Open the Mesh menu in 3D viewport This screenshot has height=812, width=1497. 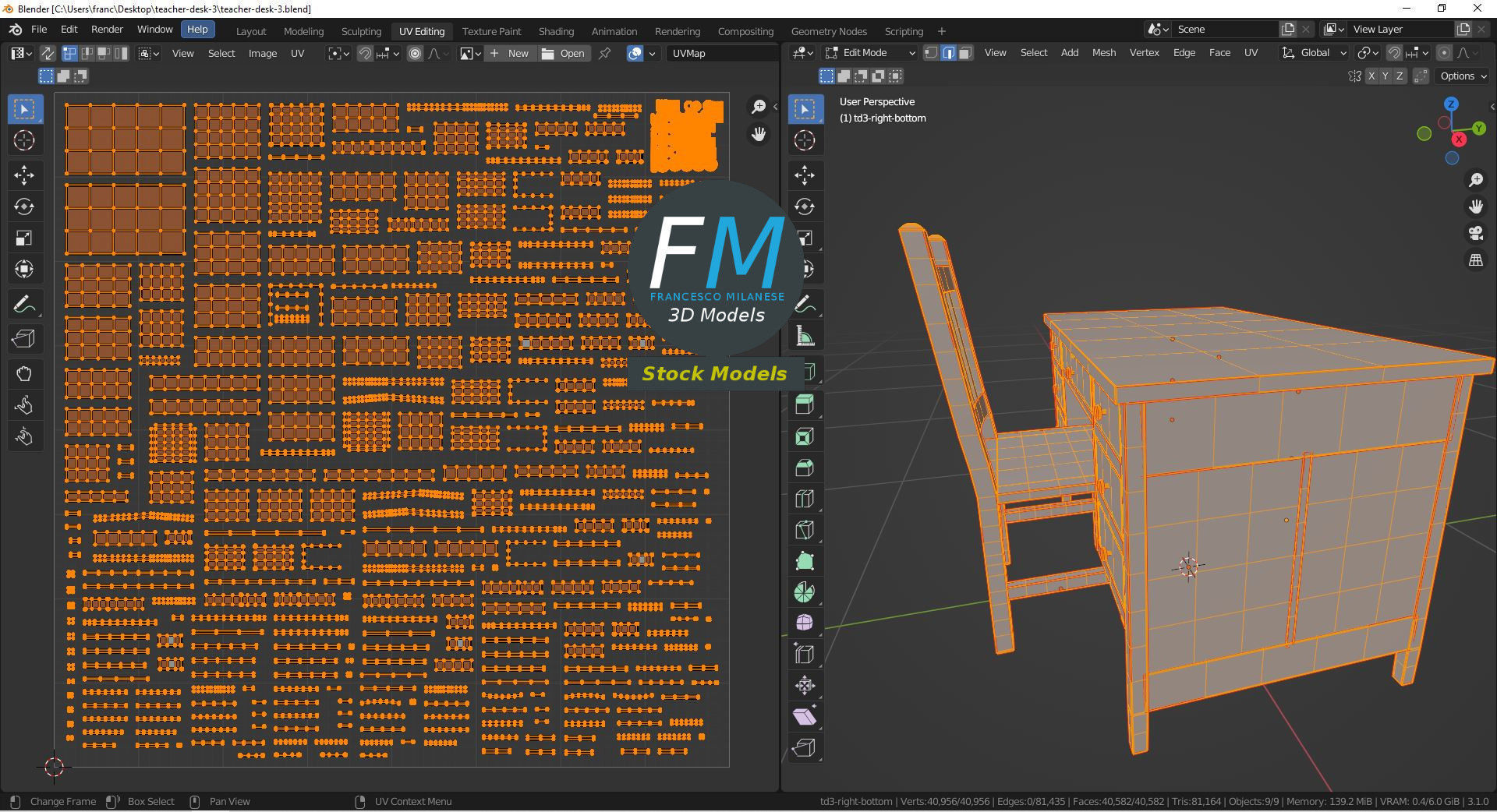click(1103, 53)
